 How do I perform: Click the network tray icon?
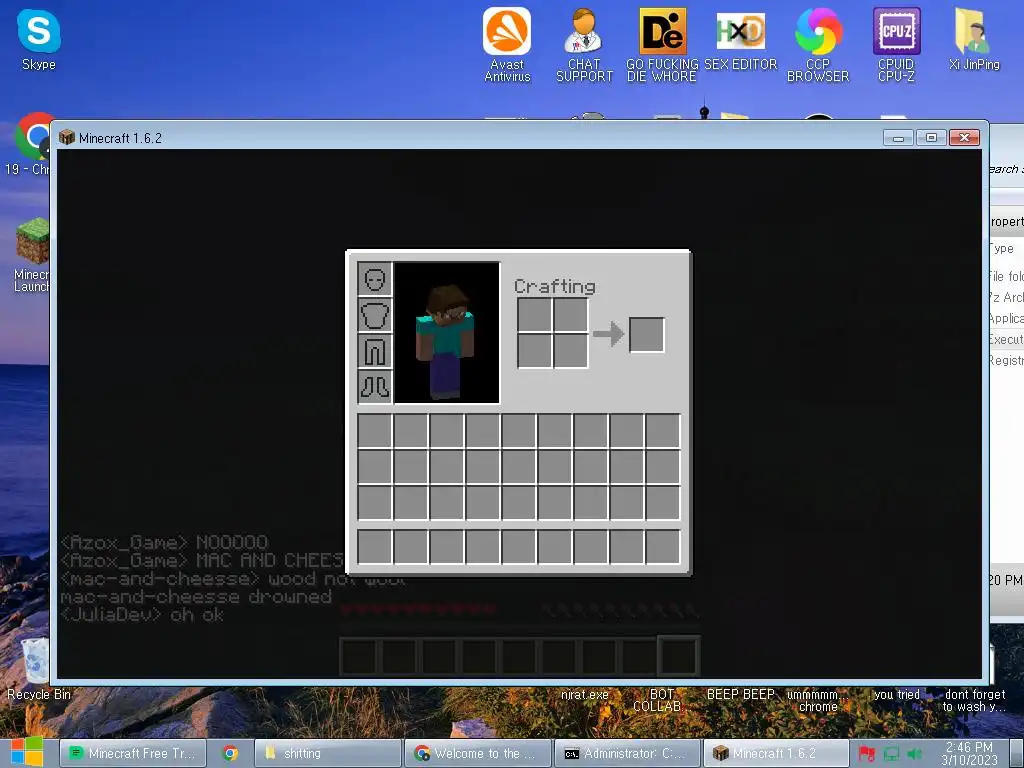[x=891, y=754]
